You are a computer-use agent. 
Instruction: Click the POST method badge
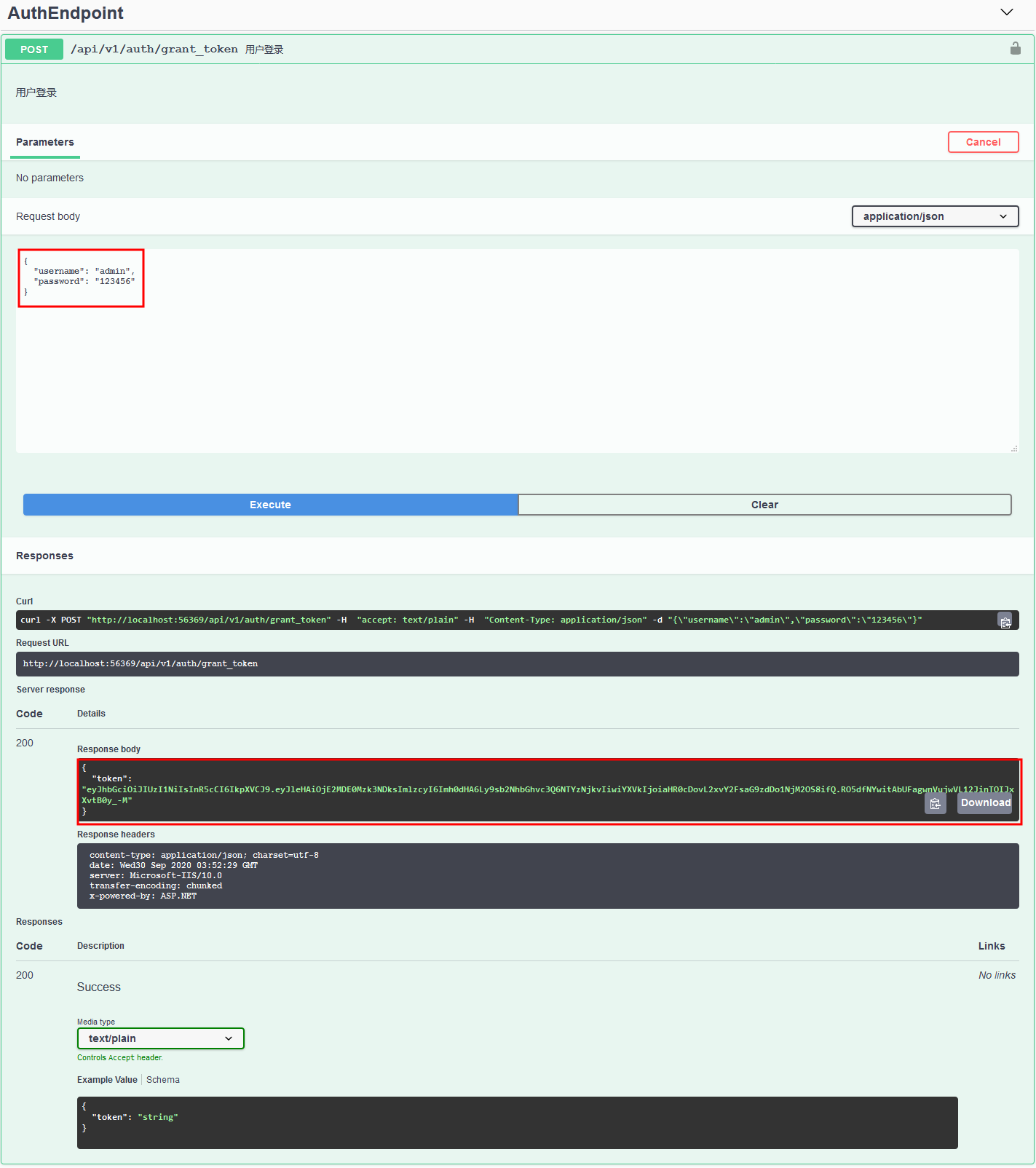coord(34,50)
